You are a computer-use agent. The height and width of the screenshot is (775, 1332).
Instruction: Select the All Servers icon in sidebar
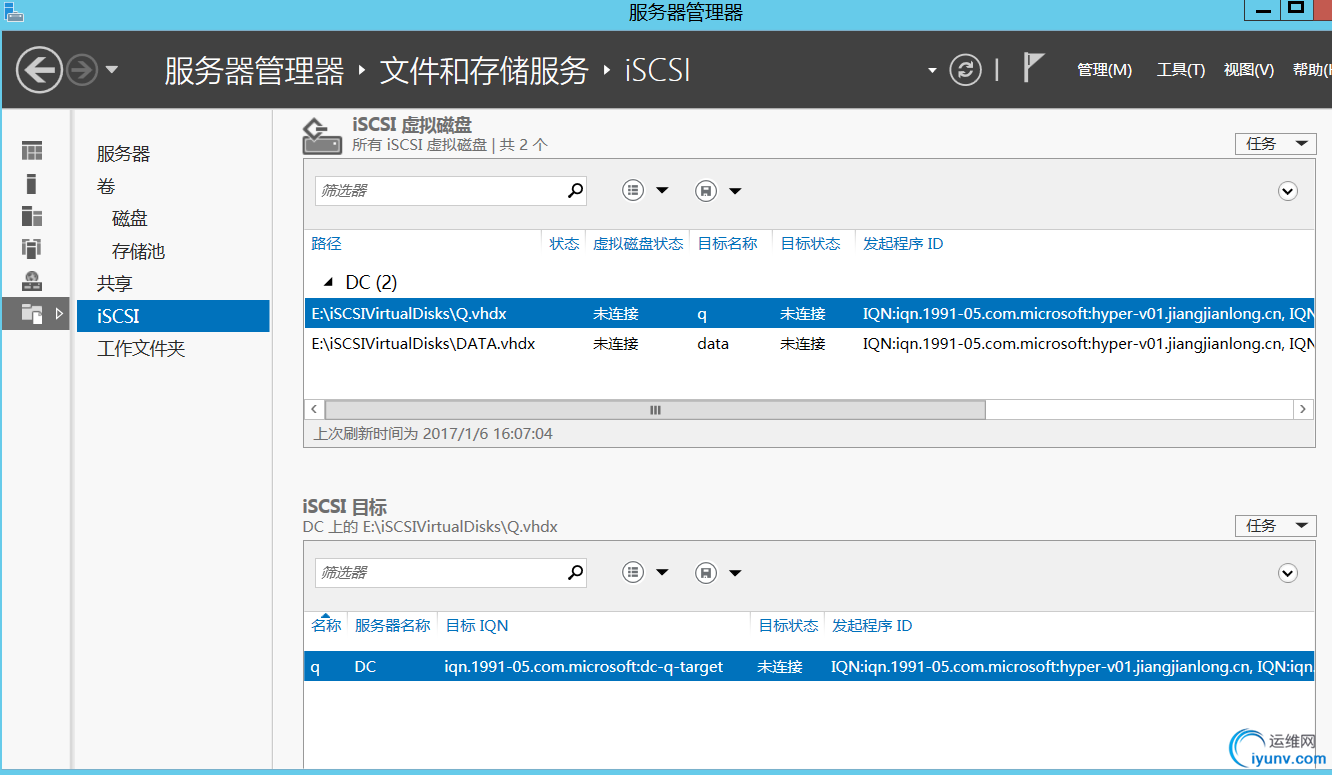pos(33,216)
